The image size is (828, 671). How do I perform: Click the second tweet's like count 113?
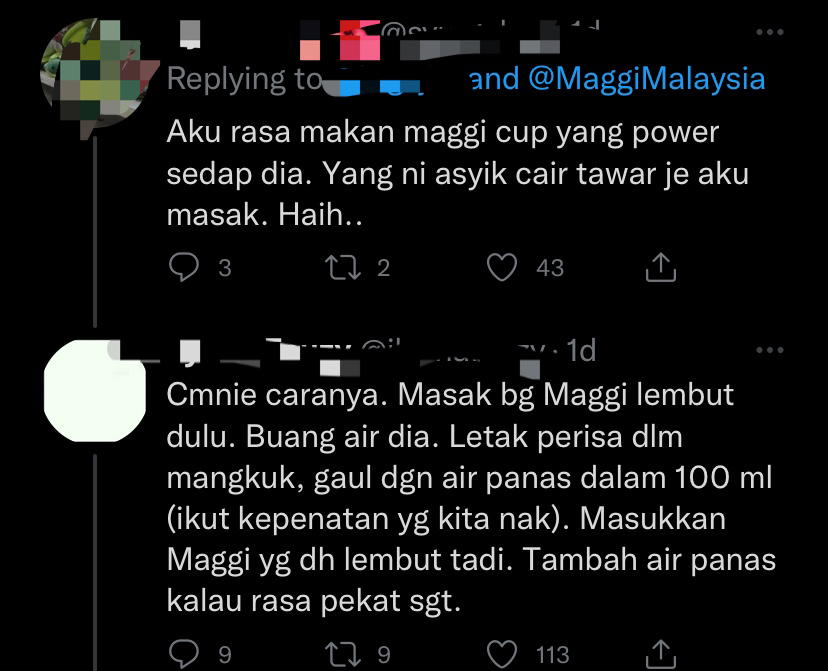click(553, 655)
